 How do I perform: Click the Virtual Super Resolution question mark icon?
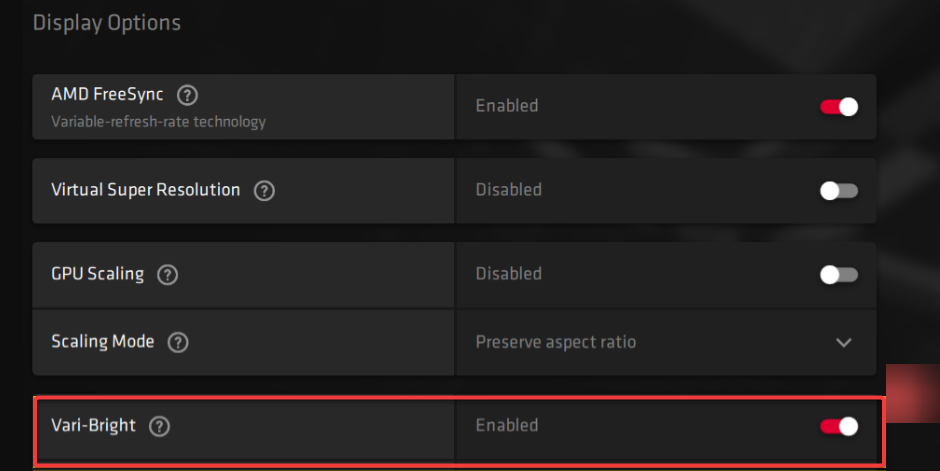264,191
